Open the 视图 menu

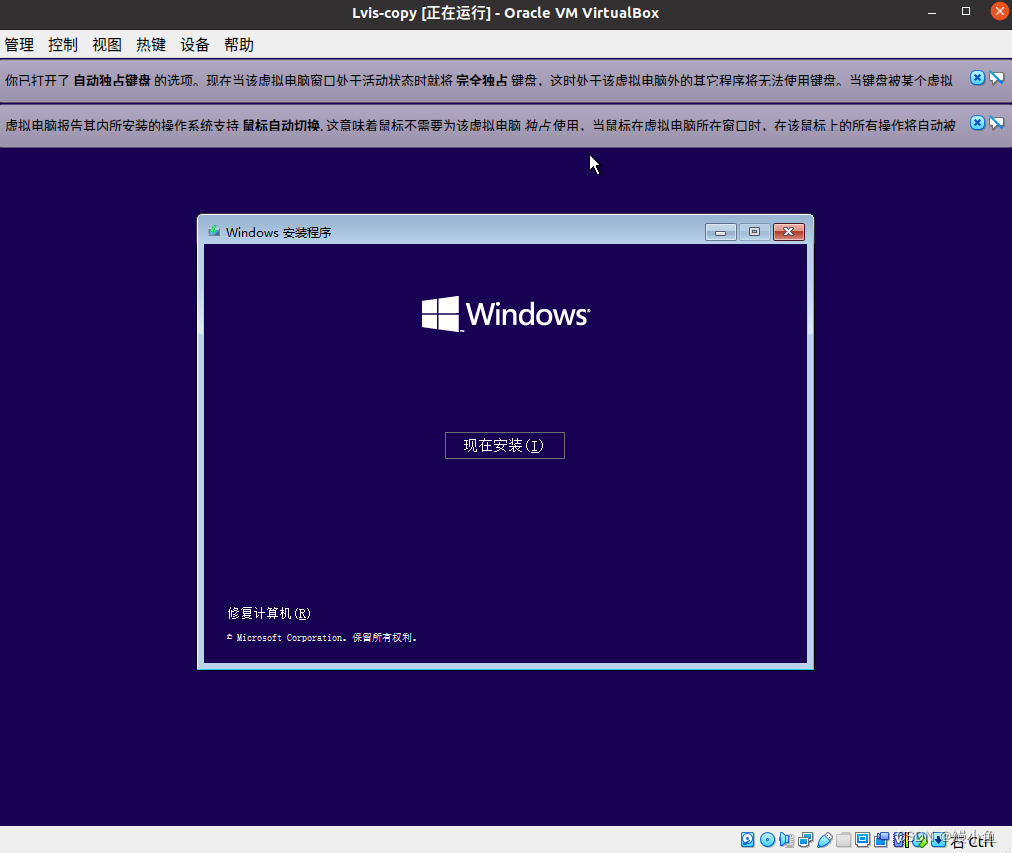point(106,45)
